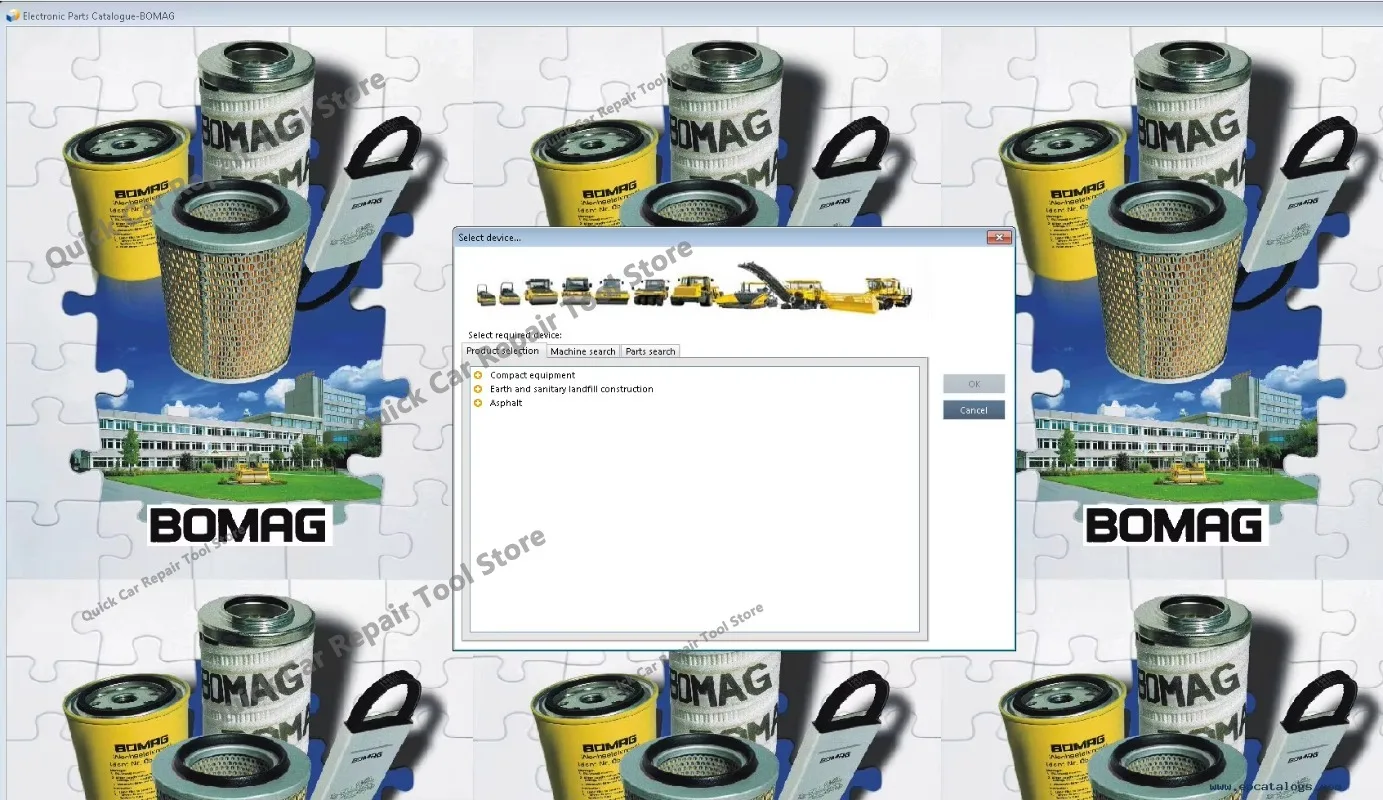Click the OK button
The image size is (1383, 800).
tap(973, 384)
